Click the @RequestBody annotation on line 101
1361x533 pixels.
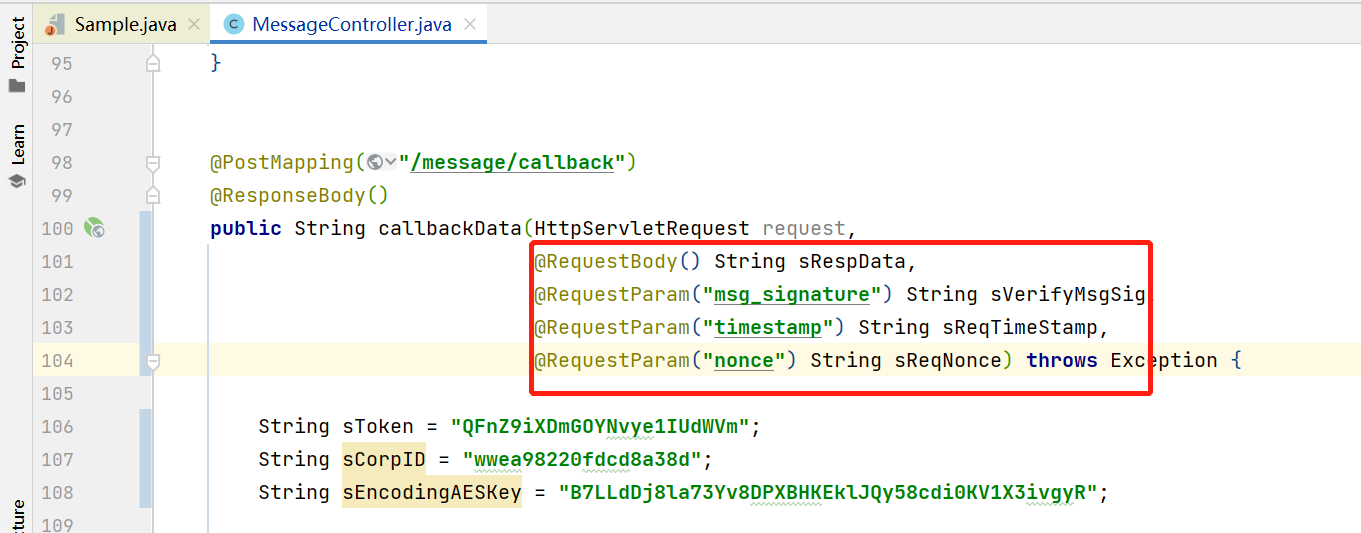pos(606,261)
